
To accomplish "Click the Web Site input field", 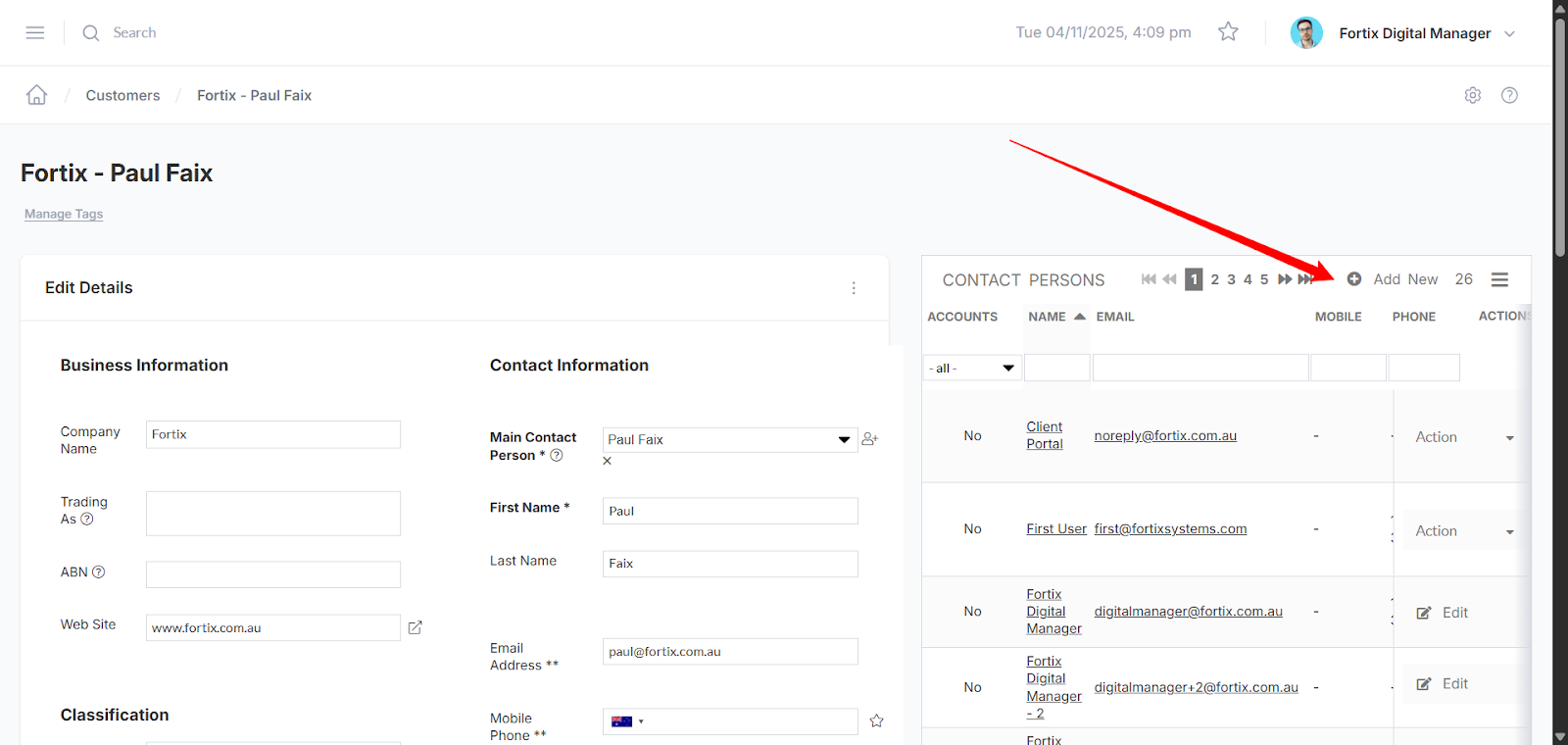I will tap(273, 627).
